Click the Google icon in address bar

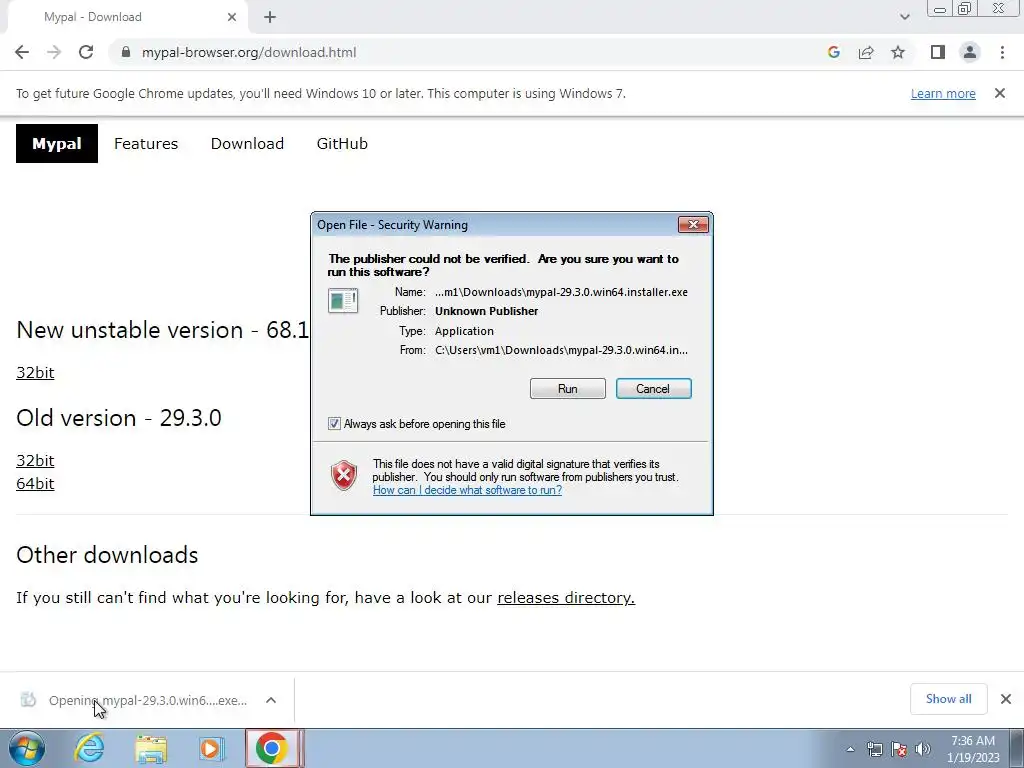coord(833,52)
